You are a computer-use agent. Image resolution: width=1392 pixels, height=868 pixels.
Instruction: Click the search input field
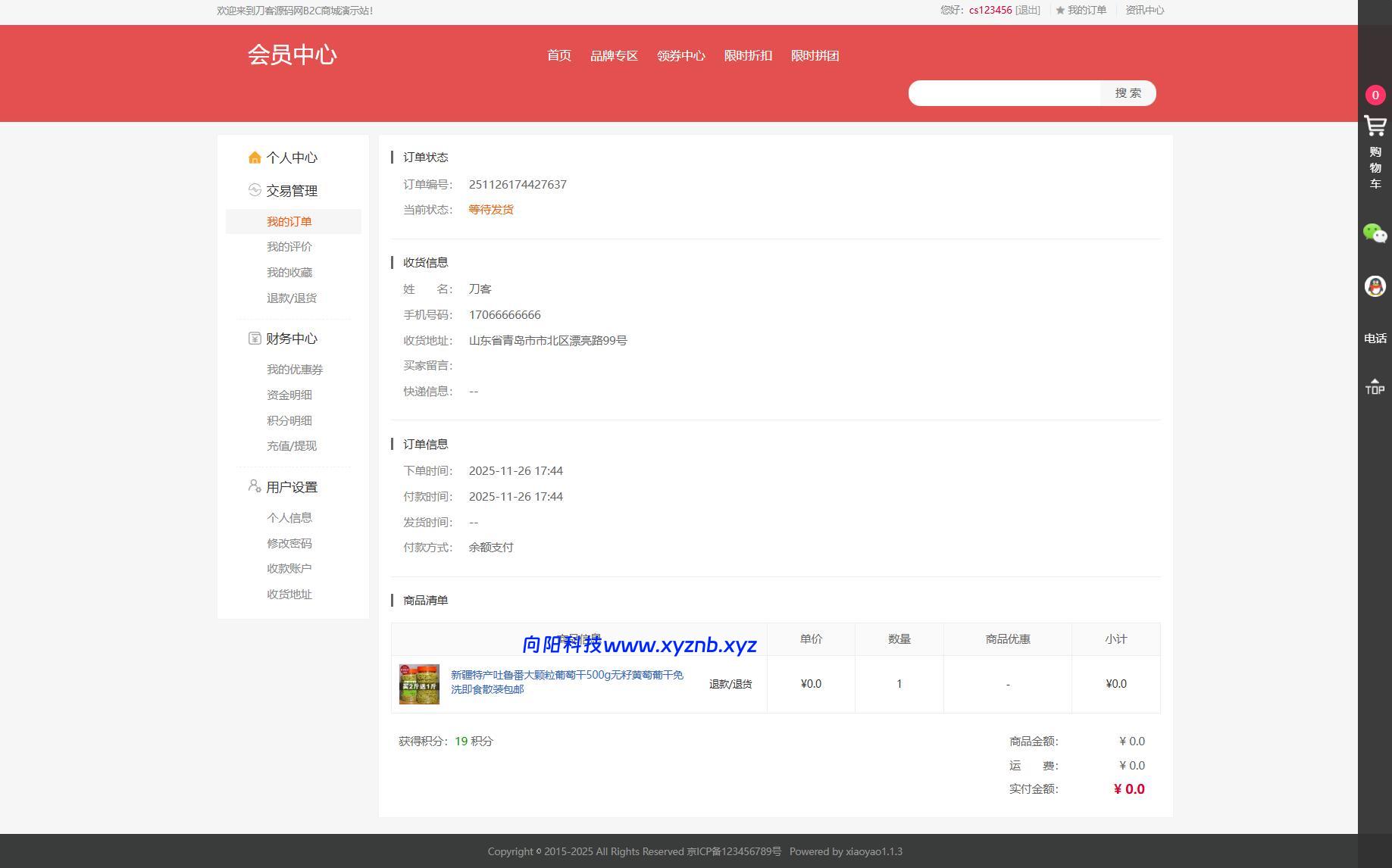coord(1000,92)
